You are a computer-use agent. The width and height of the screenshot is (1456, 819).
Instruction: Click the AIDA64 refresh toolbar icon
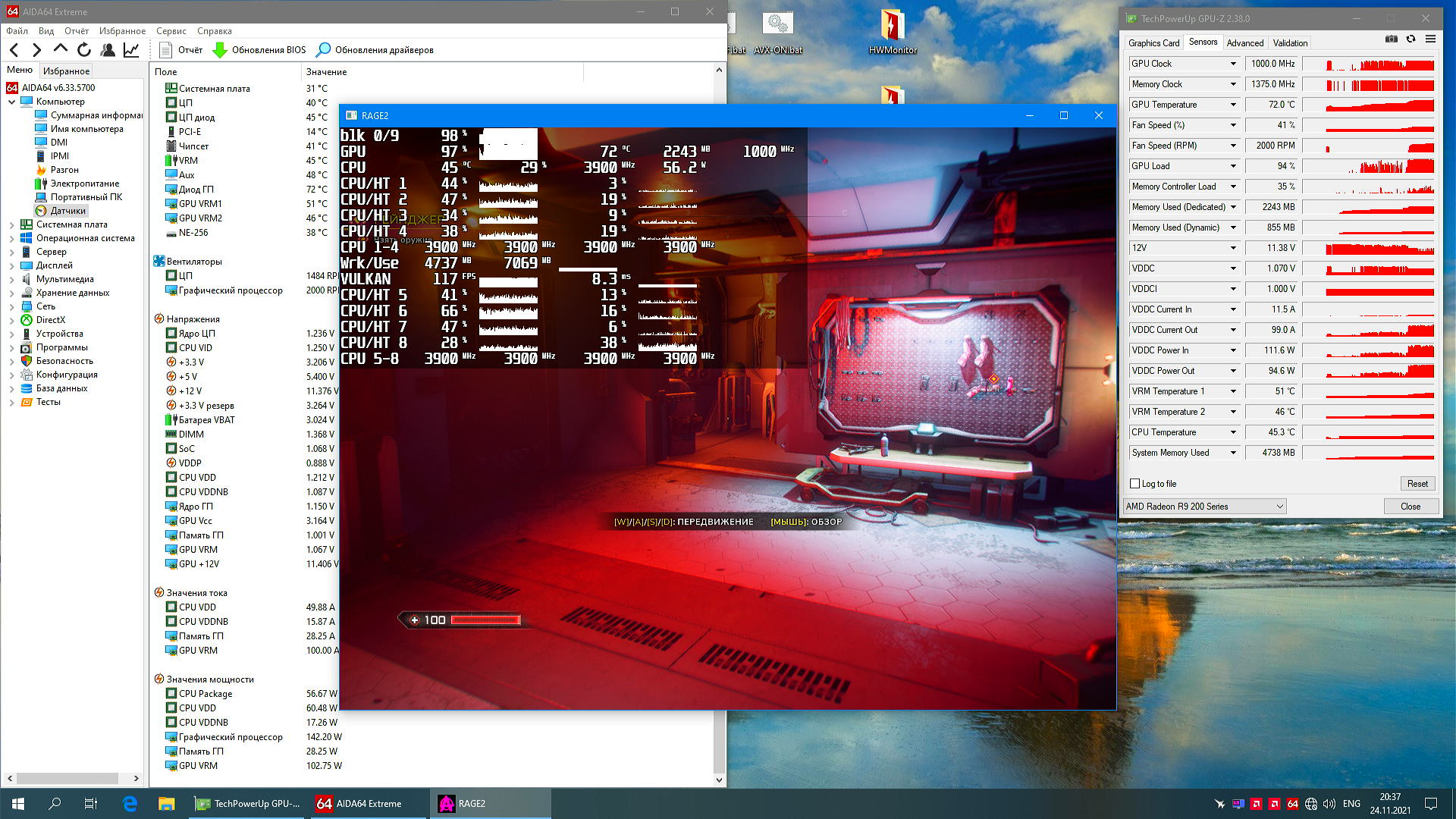[84, 50]
